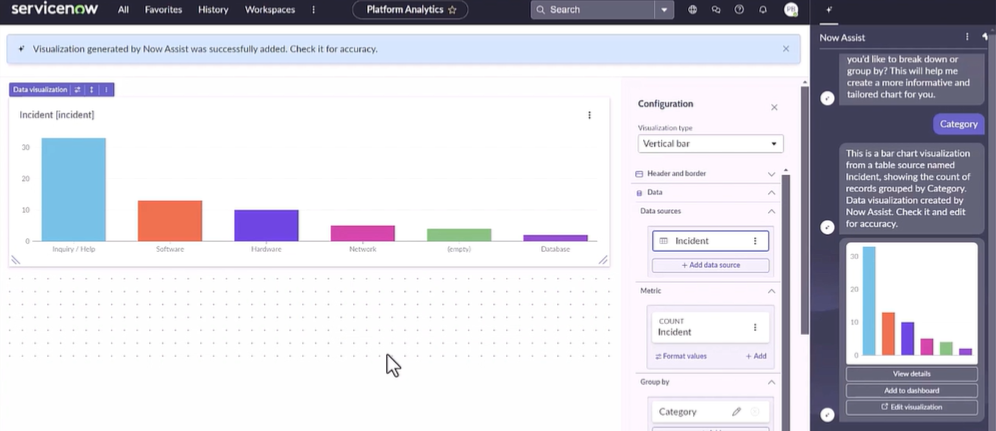Click Format values link
The height and width of the screenshot is (431, 996).
click(x=681, y=356)
